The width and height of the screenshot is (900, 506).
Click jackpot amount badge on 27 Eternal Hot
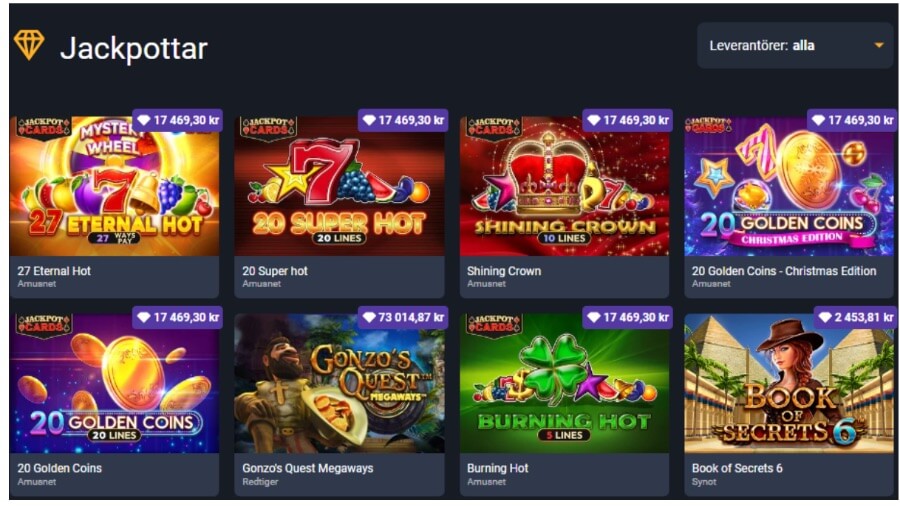(x=178, y=120)
